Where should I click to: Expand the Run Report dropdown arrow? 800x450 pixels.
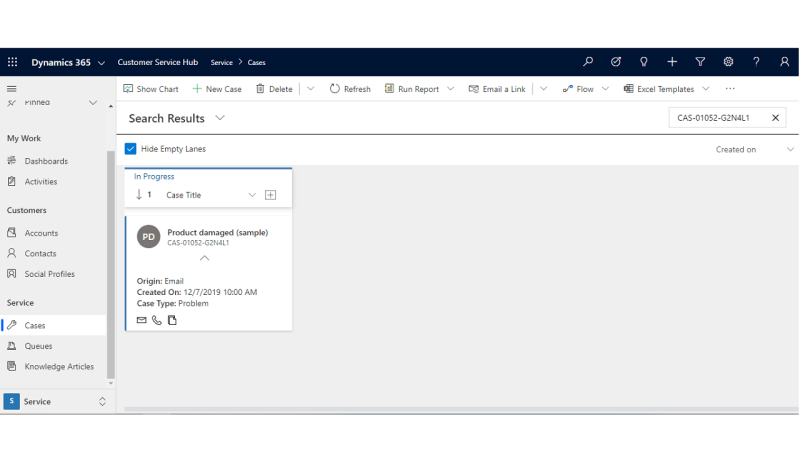point(450,89)
